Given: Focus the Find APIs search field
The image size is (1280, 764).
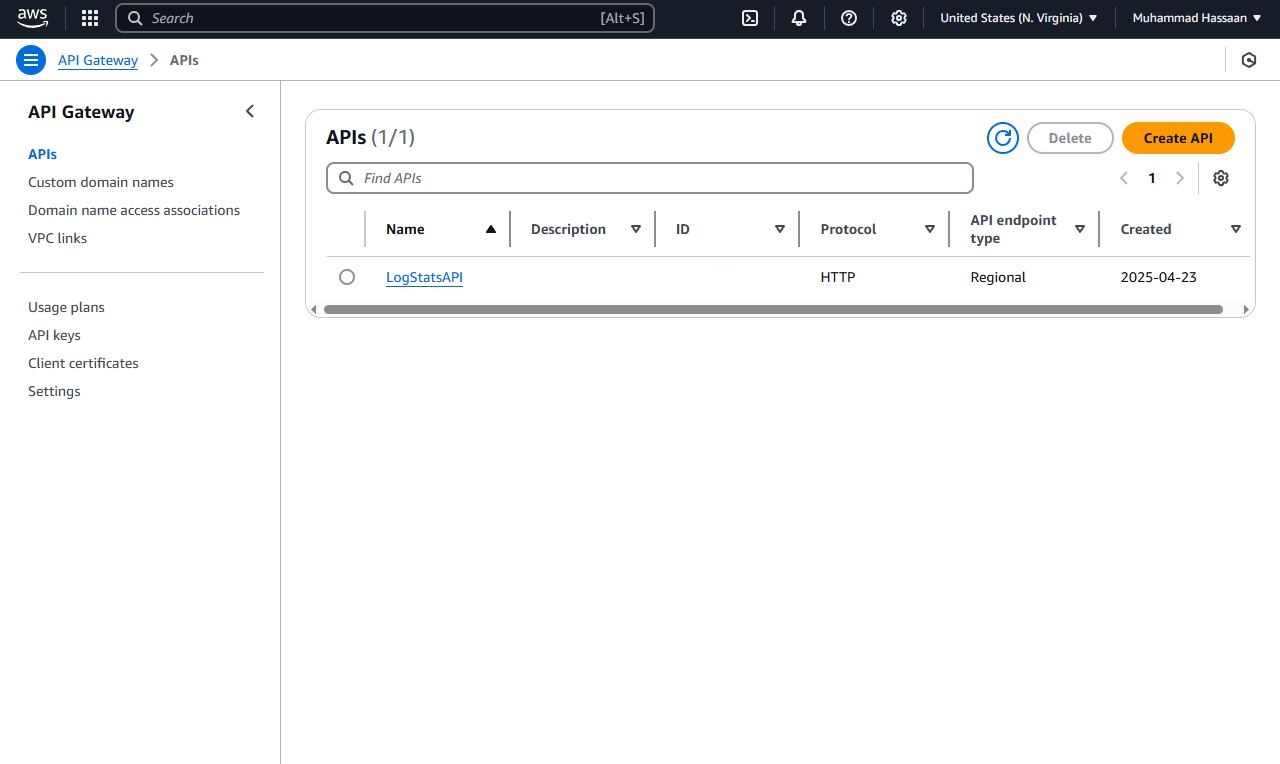Looking at the screenshot, I should pyautogui.click(x=650, y=178).
